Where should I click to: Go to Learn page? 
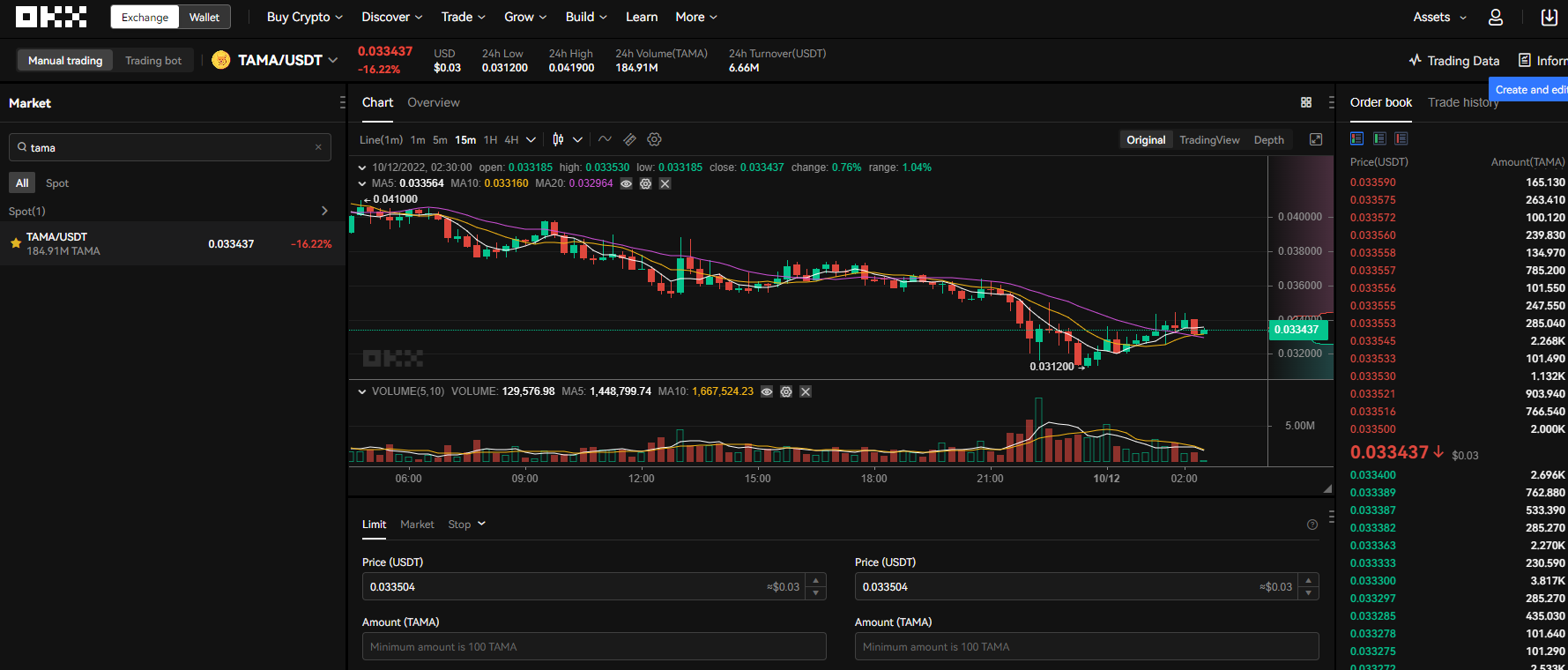[x=642, y=17]
